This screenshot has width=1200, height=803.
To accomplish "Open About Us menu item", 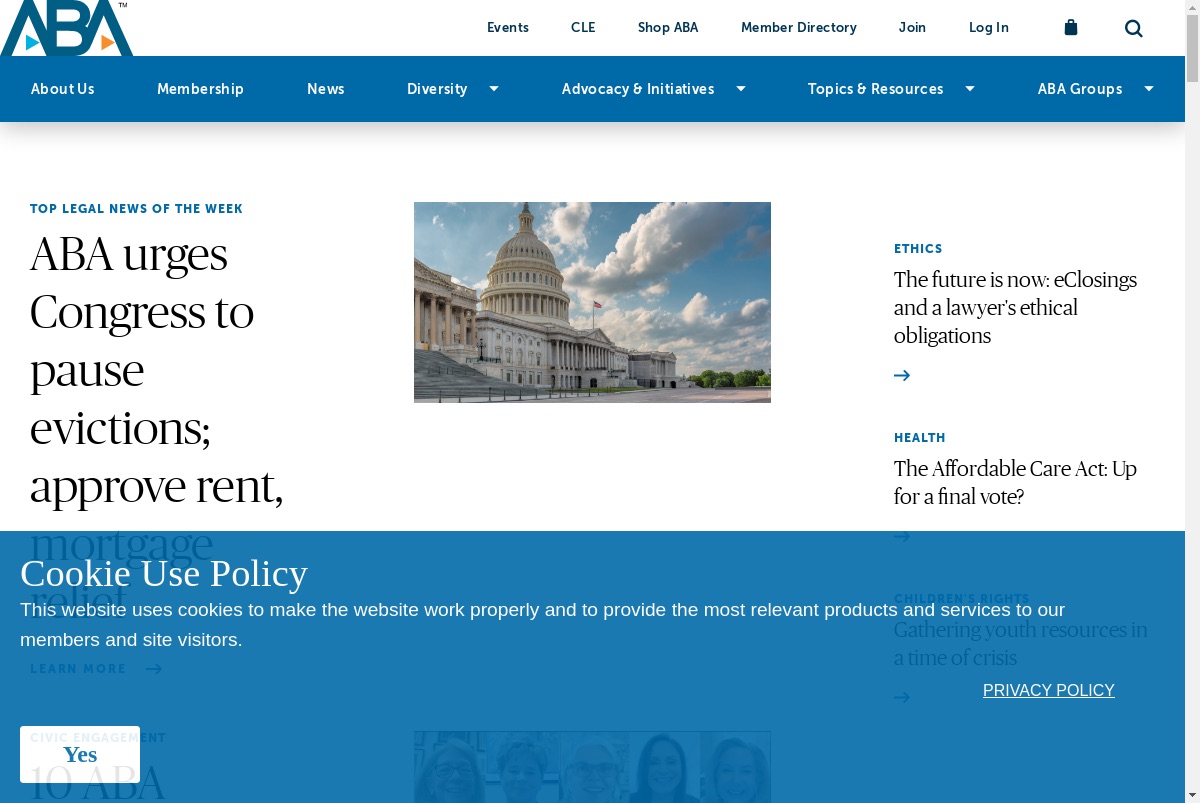I will [x=63, y=89].
